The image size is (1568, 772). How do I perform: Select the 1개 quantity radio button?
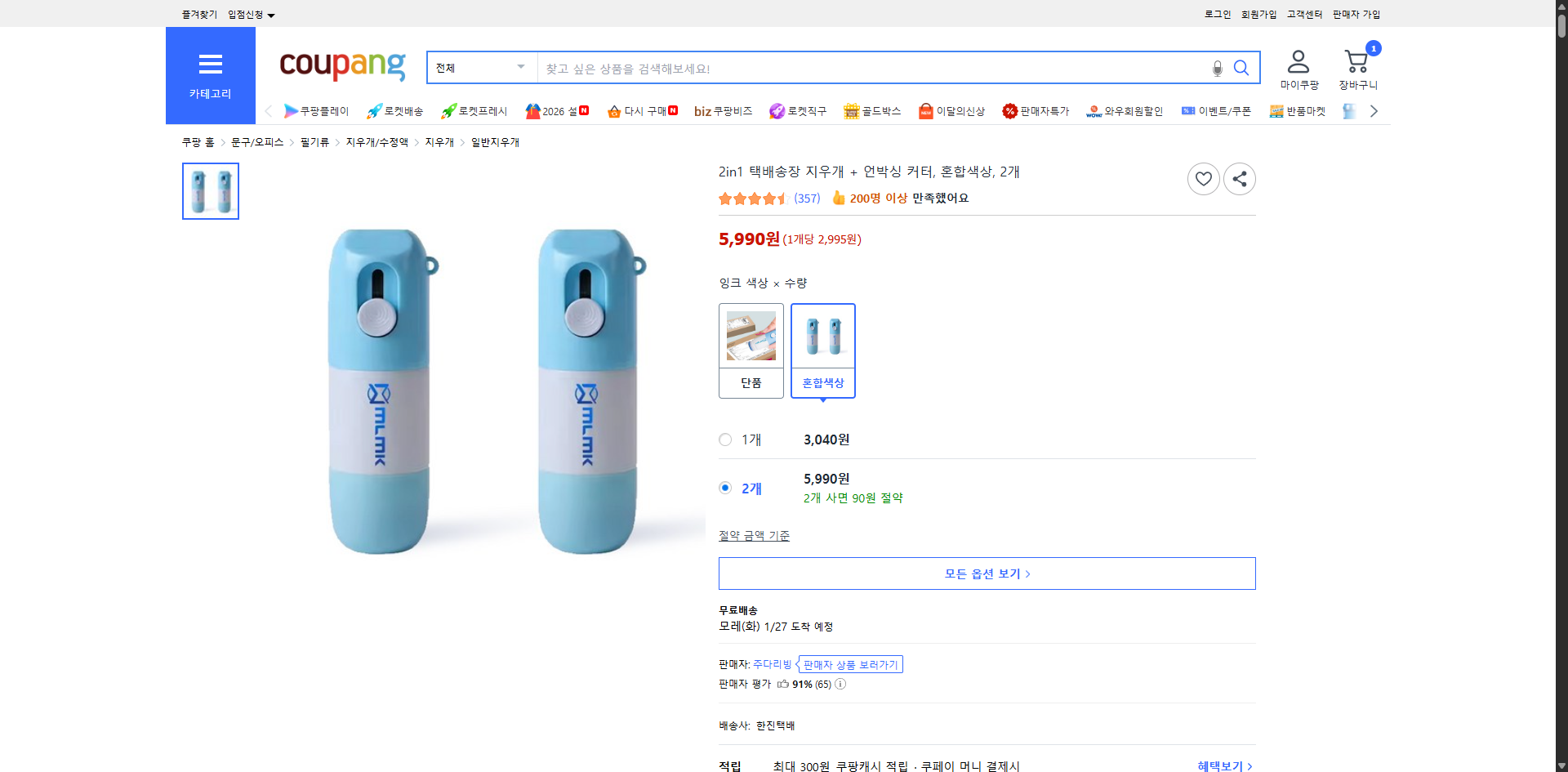click(x=724, y=440)
